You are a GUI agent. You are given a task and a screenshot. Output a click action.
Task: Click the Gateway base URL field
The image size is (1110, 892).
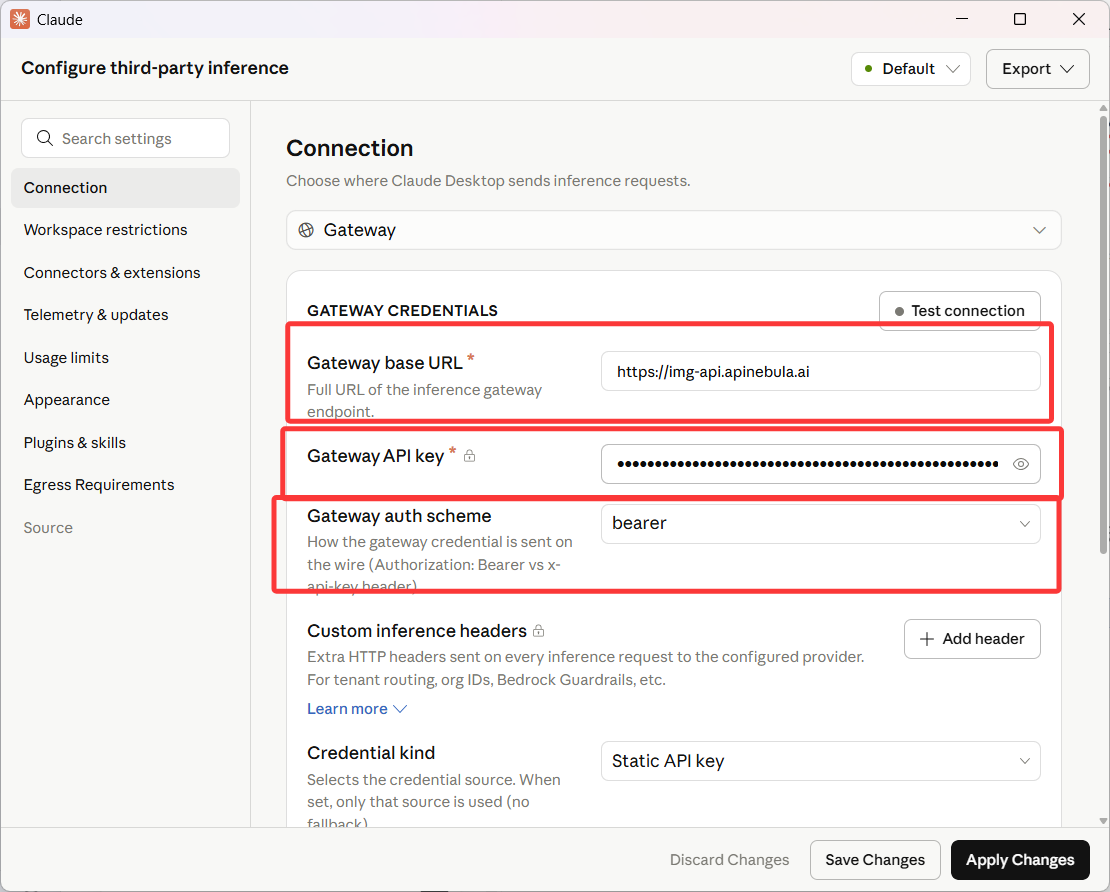[x=820, y=372]
